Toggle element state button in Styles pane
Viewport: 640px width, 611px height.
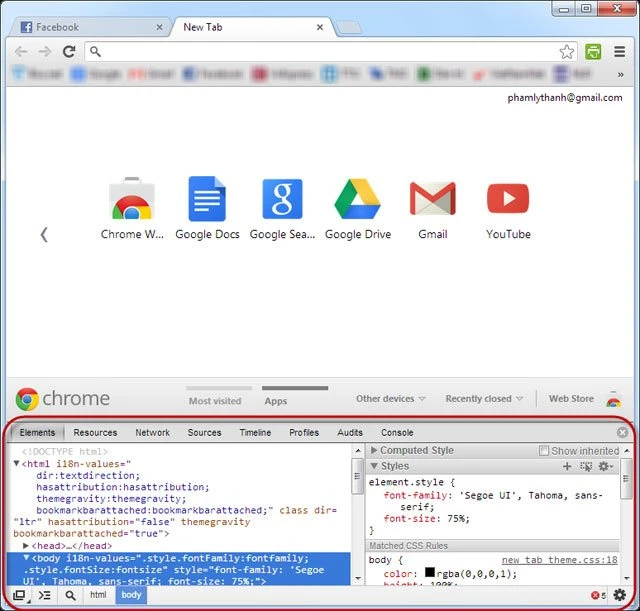[x=586, y=466]
